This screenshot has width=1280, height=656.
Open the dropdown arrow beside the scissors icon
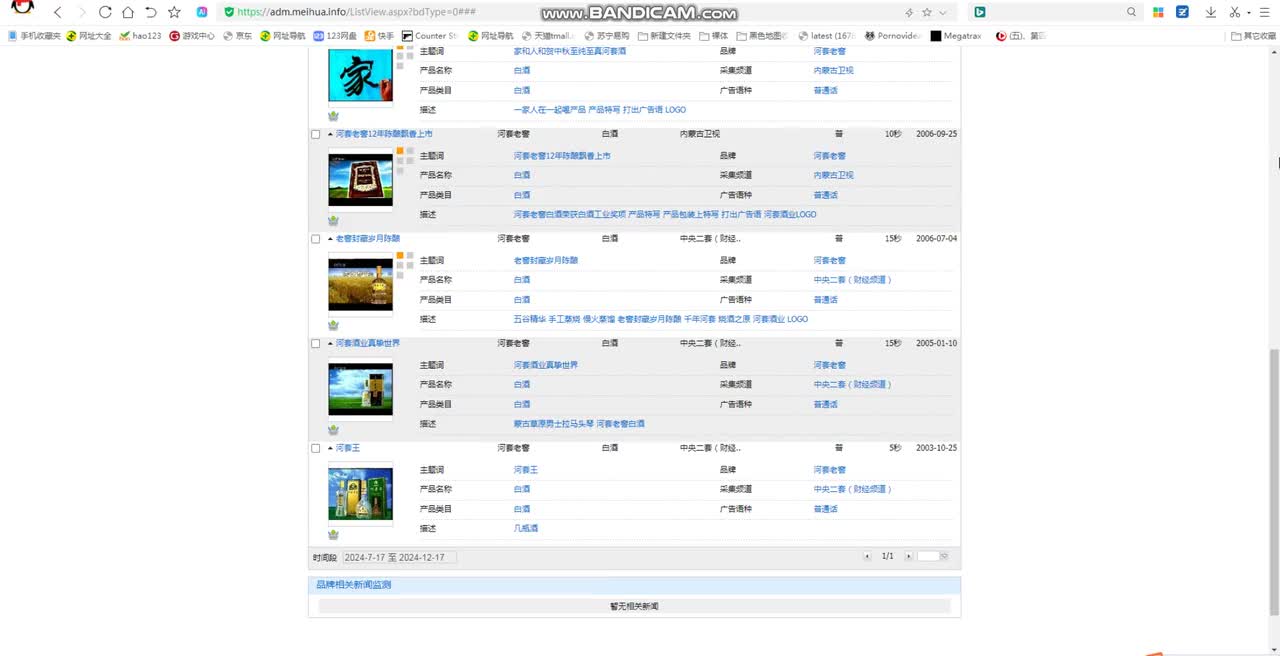click(1249, 13)
